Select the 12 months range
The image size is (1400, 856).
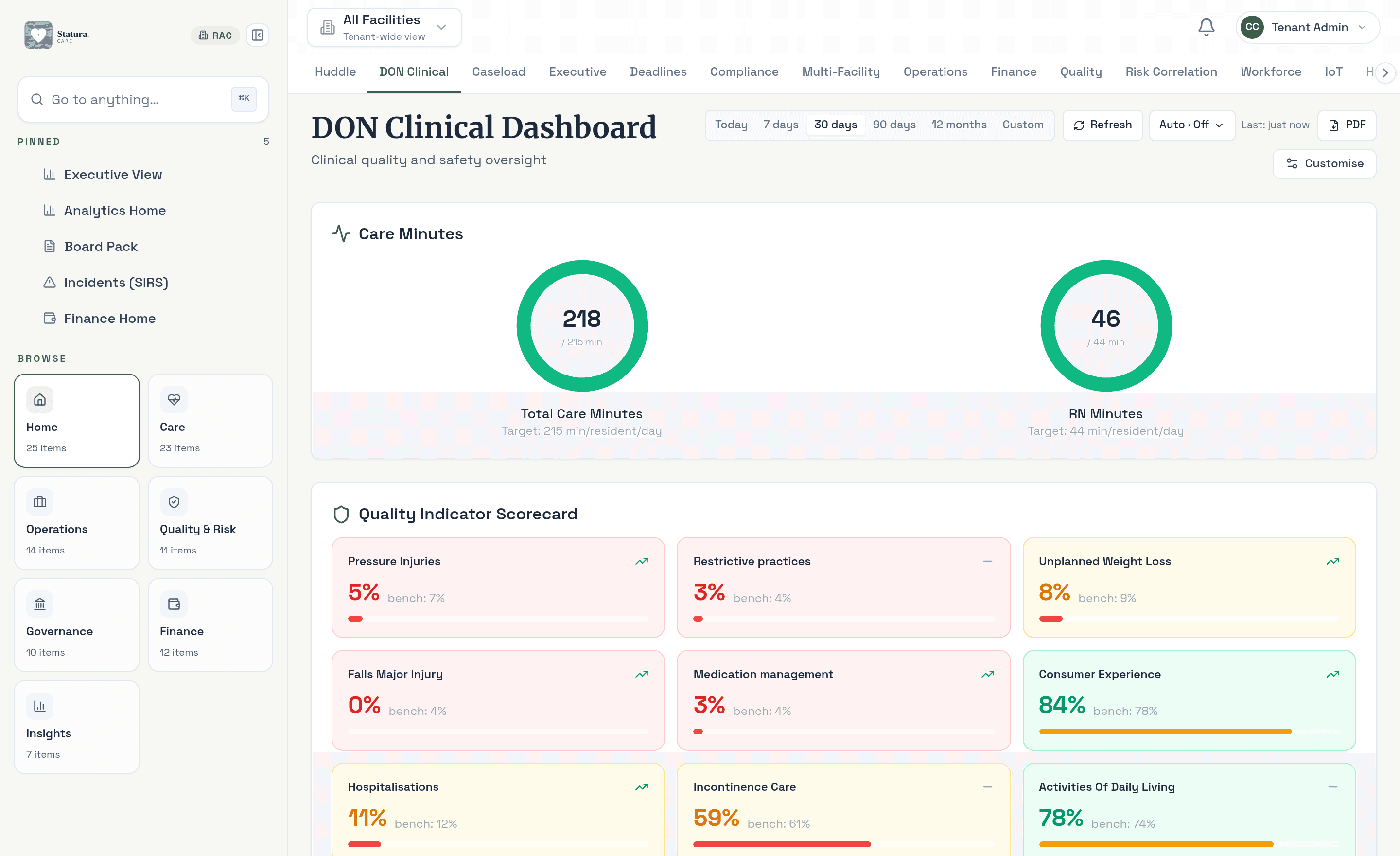(x=959, y=125)
